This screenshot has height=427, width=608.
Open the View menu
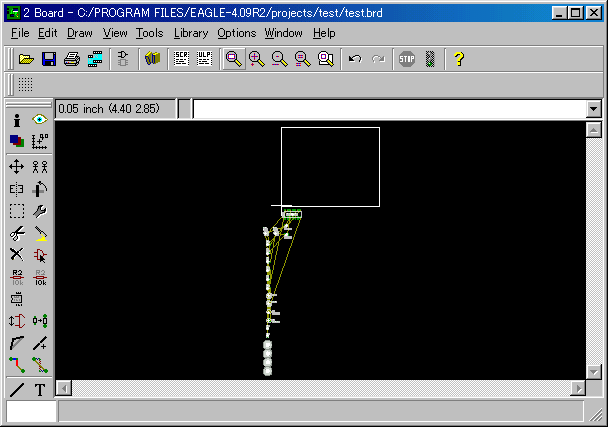click(x=115, y=33)
